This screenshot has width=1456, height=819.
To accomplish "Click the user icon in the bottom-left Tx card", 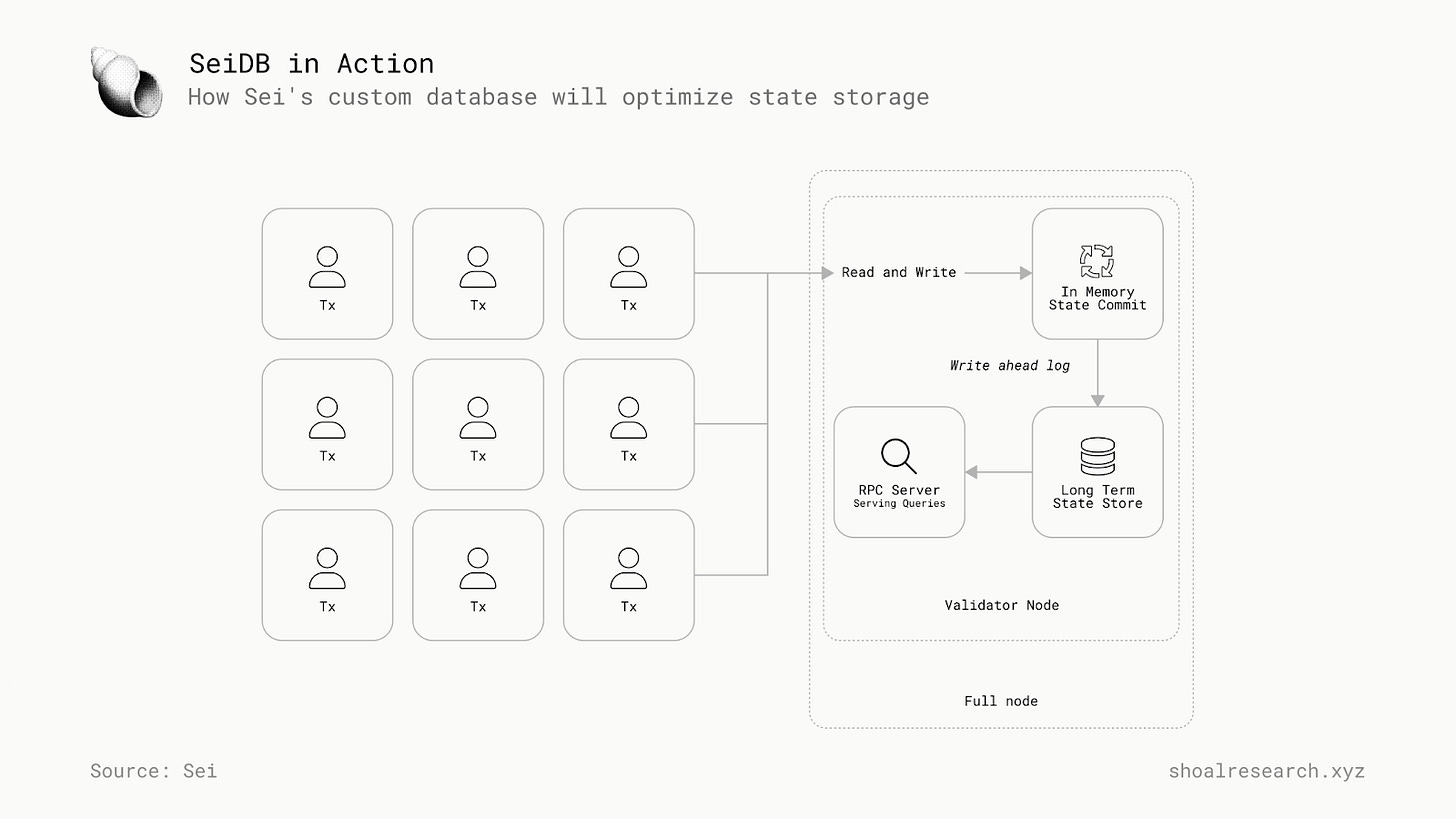I will point(327,569).
